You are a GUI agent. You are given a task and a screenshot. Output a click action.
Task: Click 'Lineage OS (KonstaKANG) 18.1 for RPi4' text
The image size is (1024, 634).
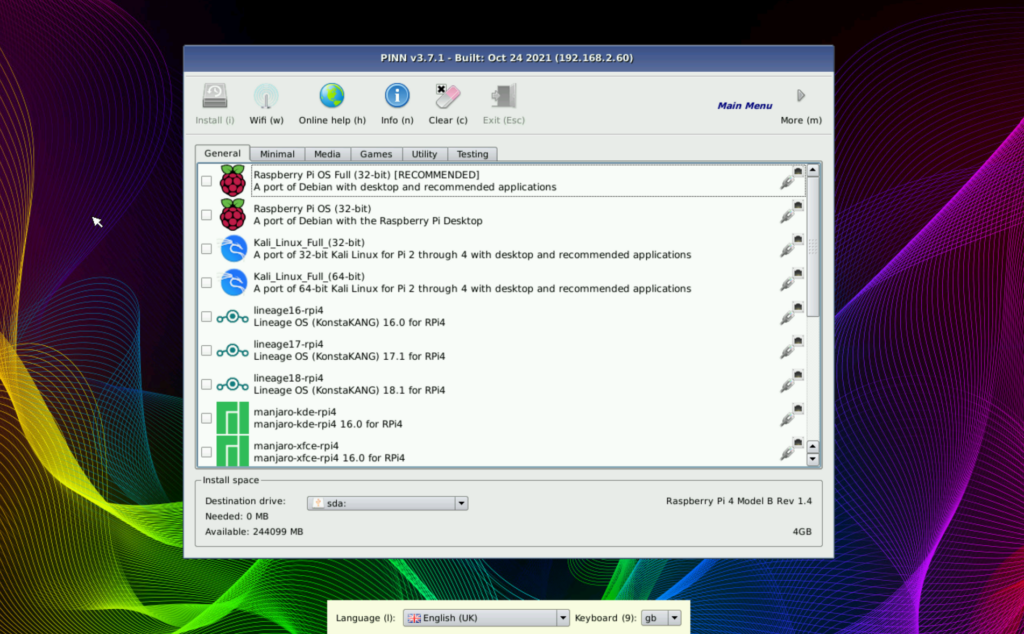[x=349, y=390]
